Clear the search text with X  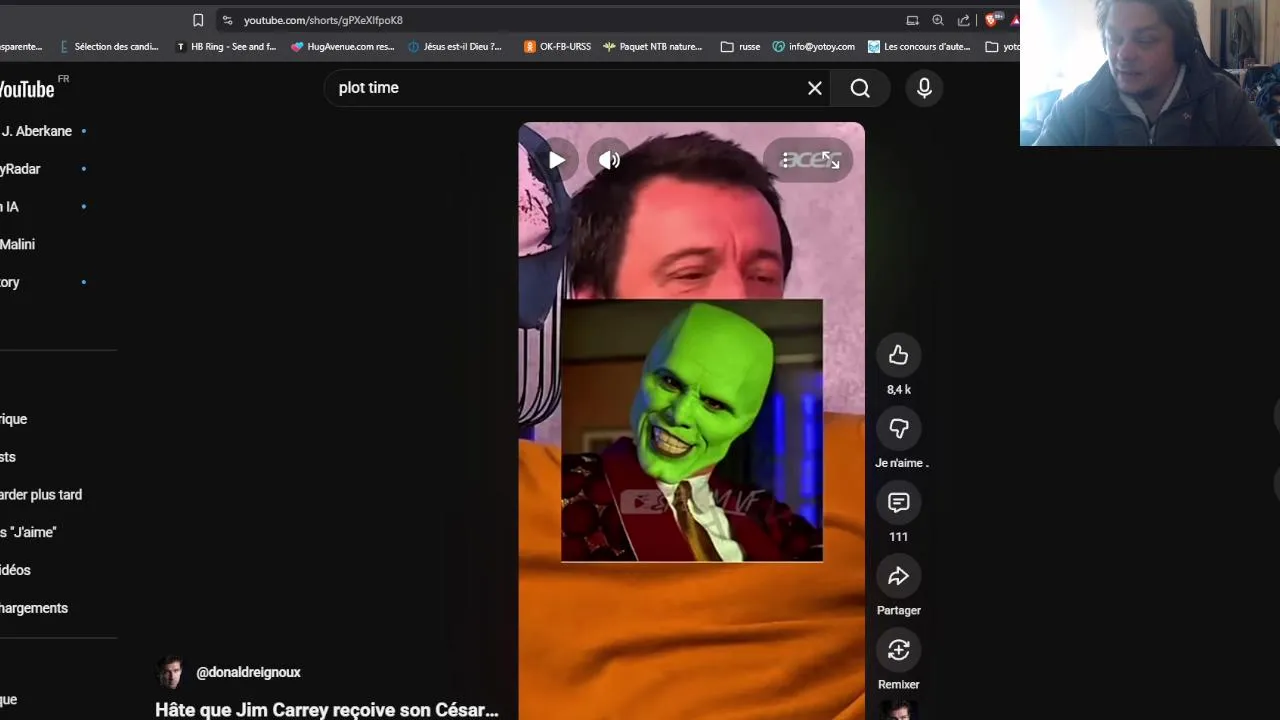(x=815, y=88)
